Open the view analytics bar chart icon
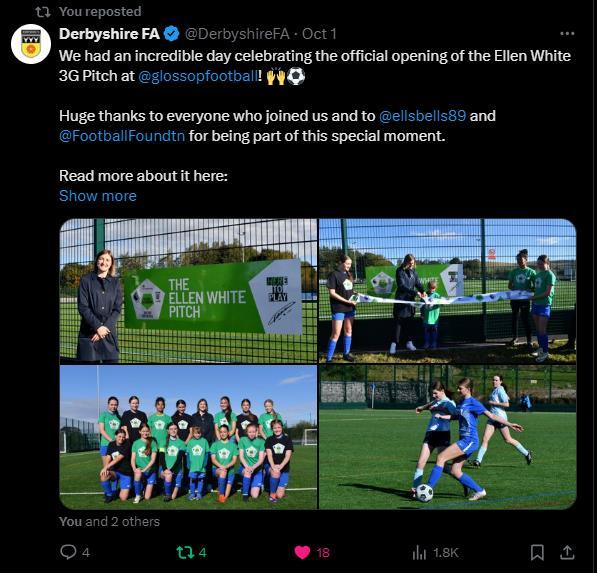 coord(419,553)
